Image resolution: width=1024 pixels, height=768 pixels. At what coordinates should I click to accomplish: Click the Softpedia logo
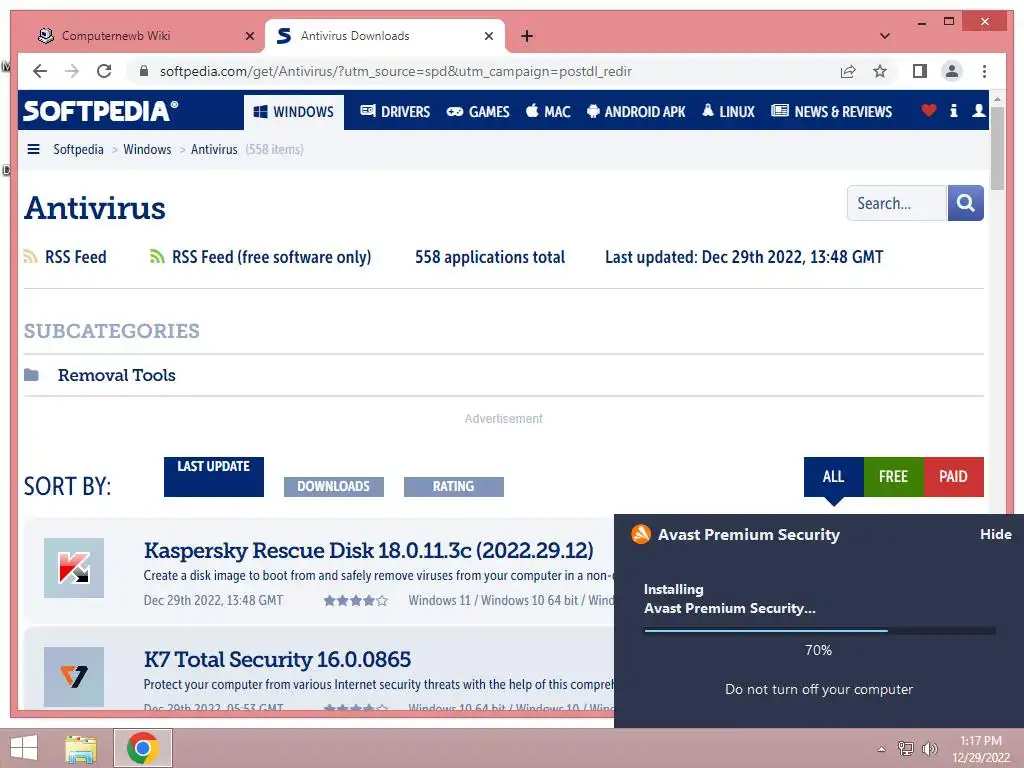[x=101, y=111]
